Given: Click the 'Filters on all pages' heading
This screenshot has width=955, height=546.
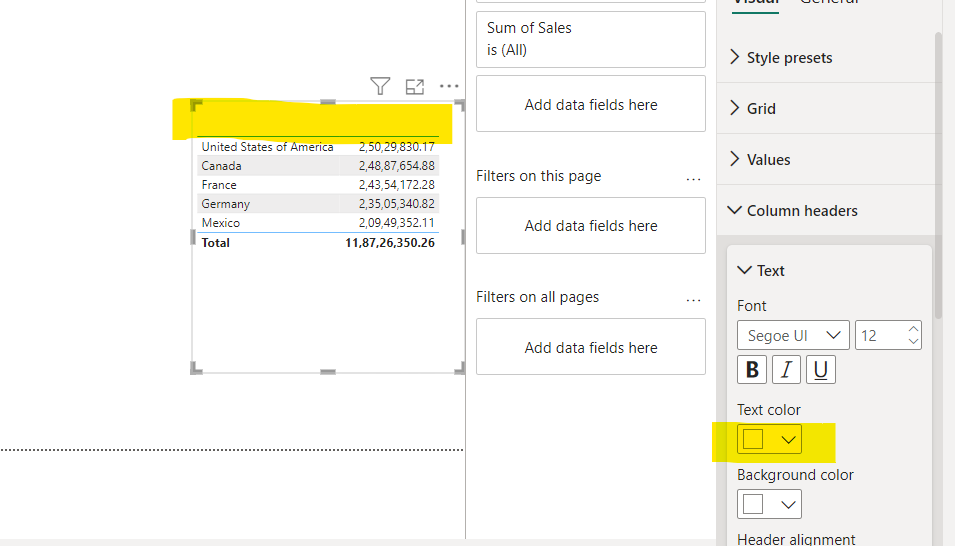Looking at the screenshot, I should [537, 297].
